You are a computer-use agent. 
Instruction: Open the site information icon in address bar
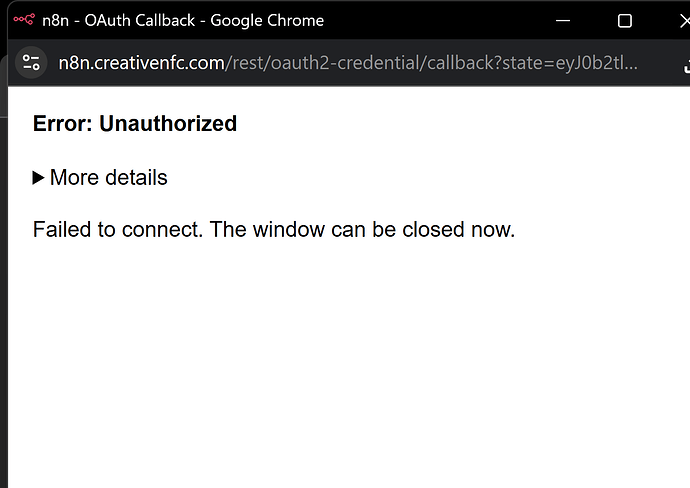click(x=31, y=62)
